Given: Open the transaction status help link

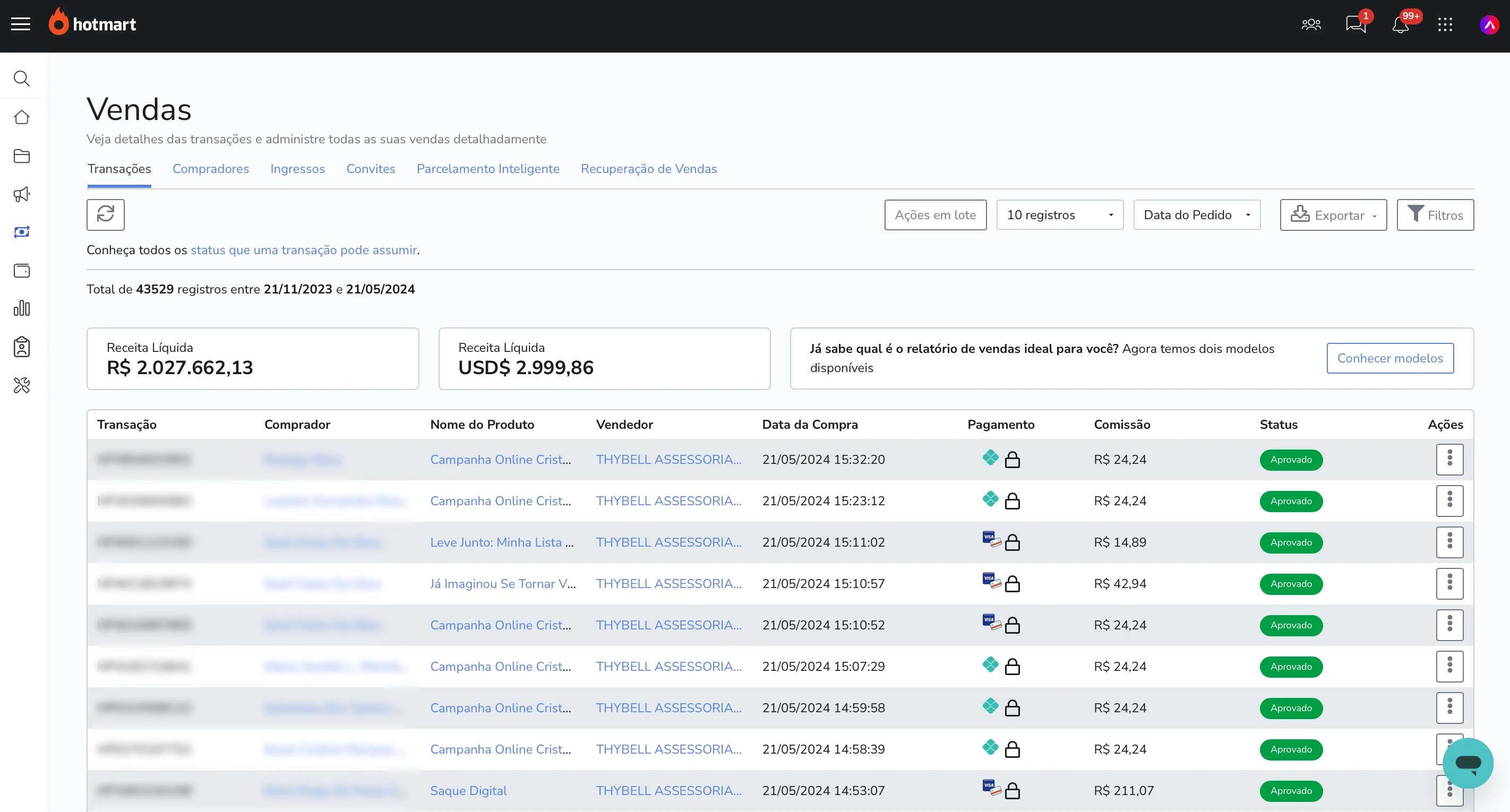Looking at the screenshot, I should pos(304,250).
